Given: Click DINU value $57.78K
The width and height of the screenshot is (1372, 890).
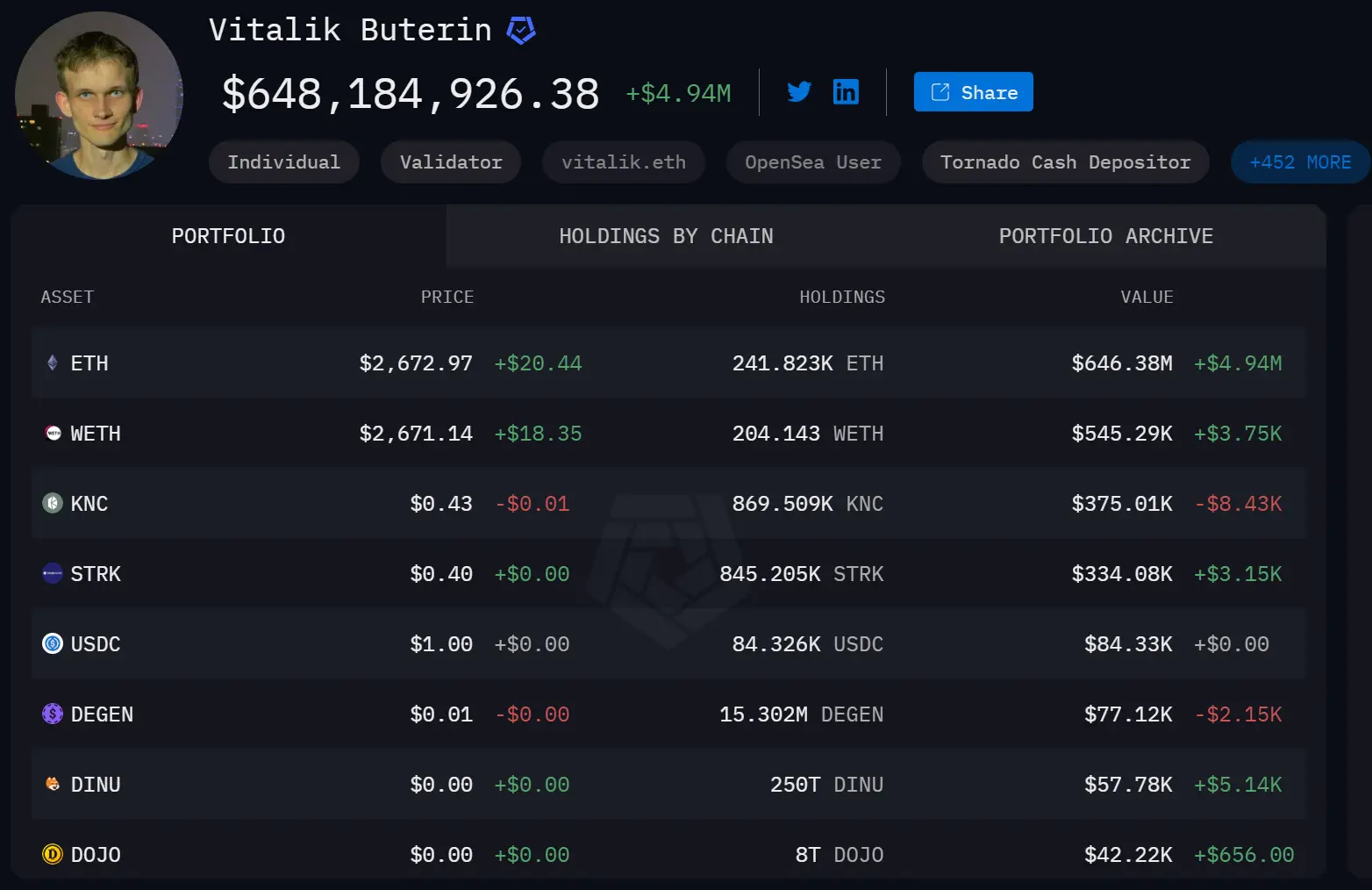Looking at the screenshot, I should (1128, 785).
